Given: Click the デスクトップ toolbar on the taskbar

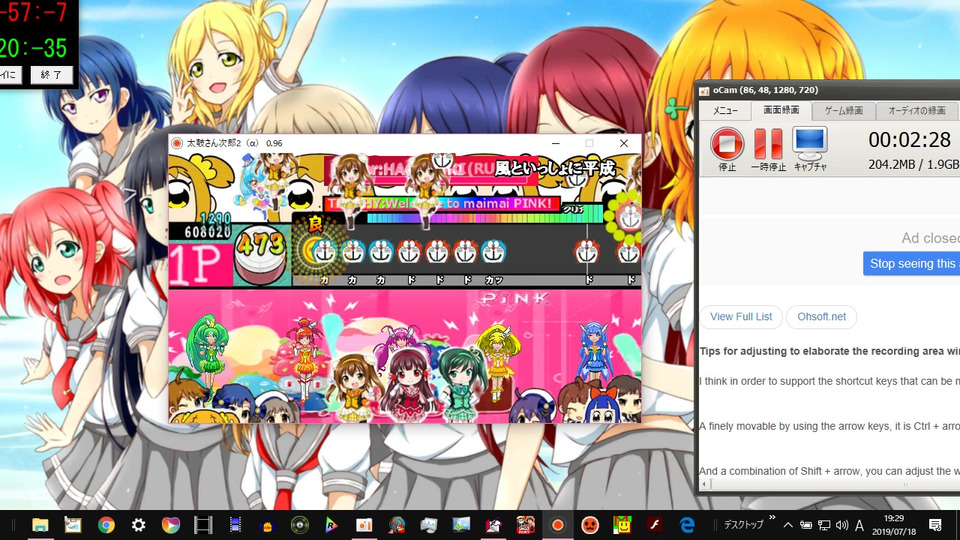Looking at the screenshot, I should [x=743, y=525].
